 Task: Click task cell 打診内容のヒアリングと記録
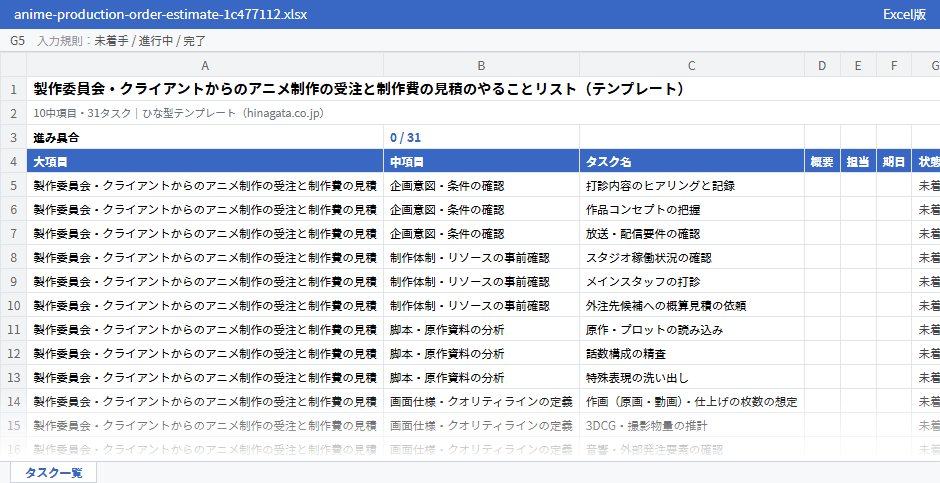(692, 185)
